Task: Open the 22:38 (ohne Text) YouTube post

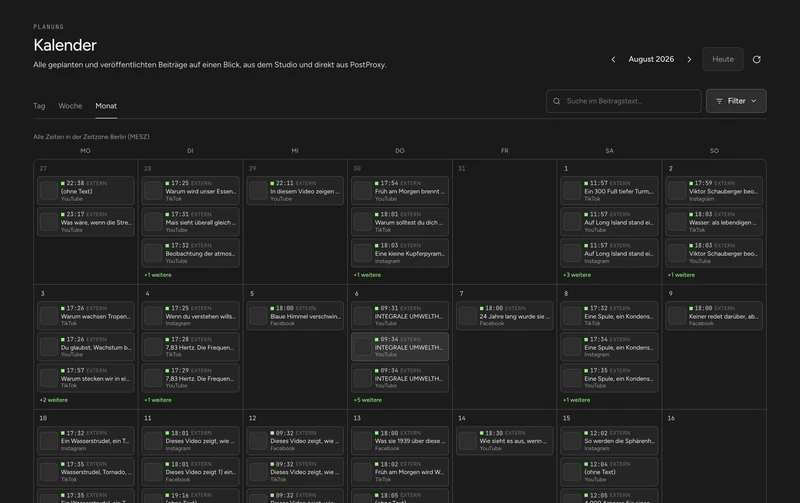Action: click(x=86, y=191)
